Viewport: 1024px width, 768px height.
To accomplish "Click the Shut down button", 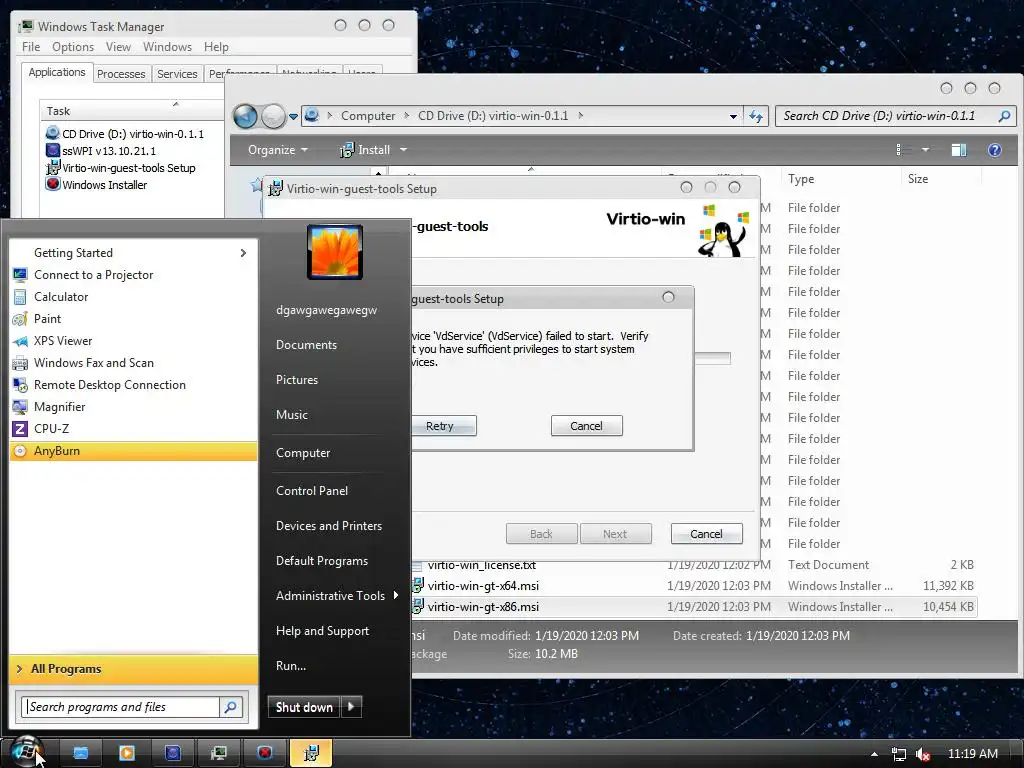I will pos(304,707).
